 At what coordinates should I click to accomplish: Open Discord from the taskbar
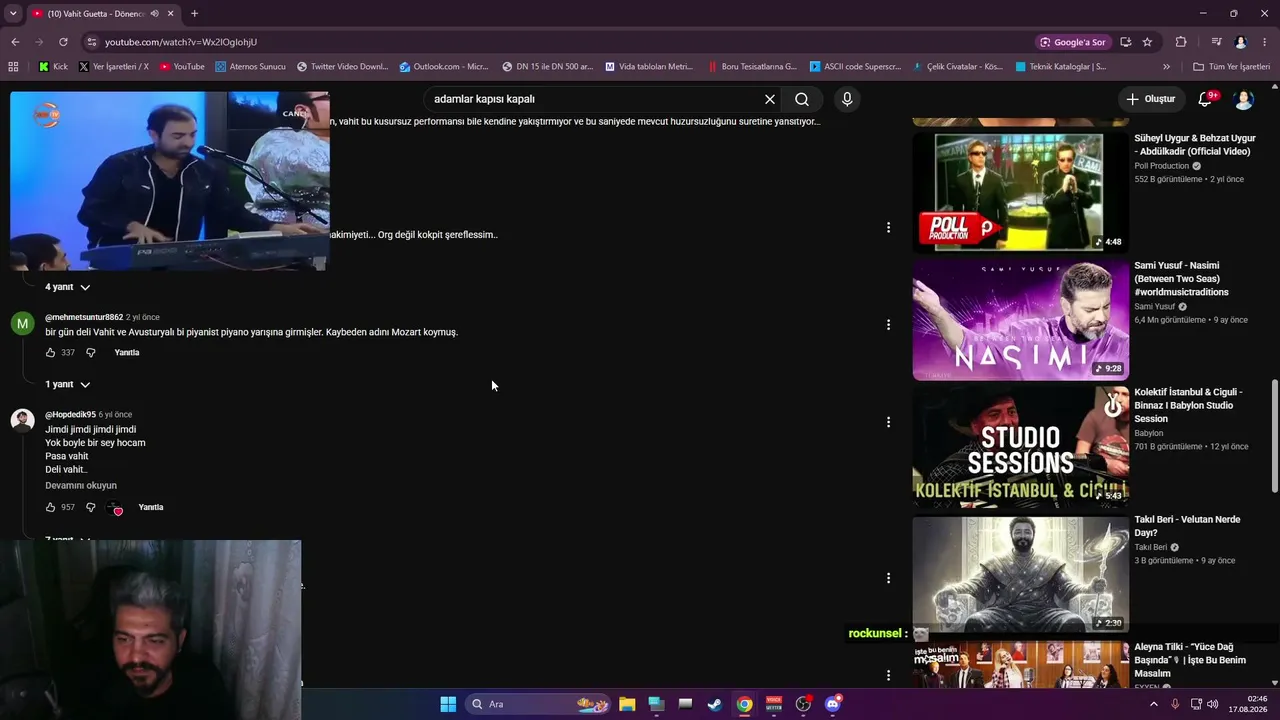[833, 704]
